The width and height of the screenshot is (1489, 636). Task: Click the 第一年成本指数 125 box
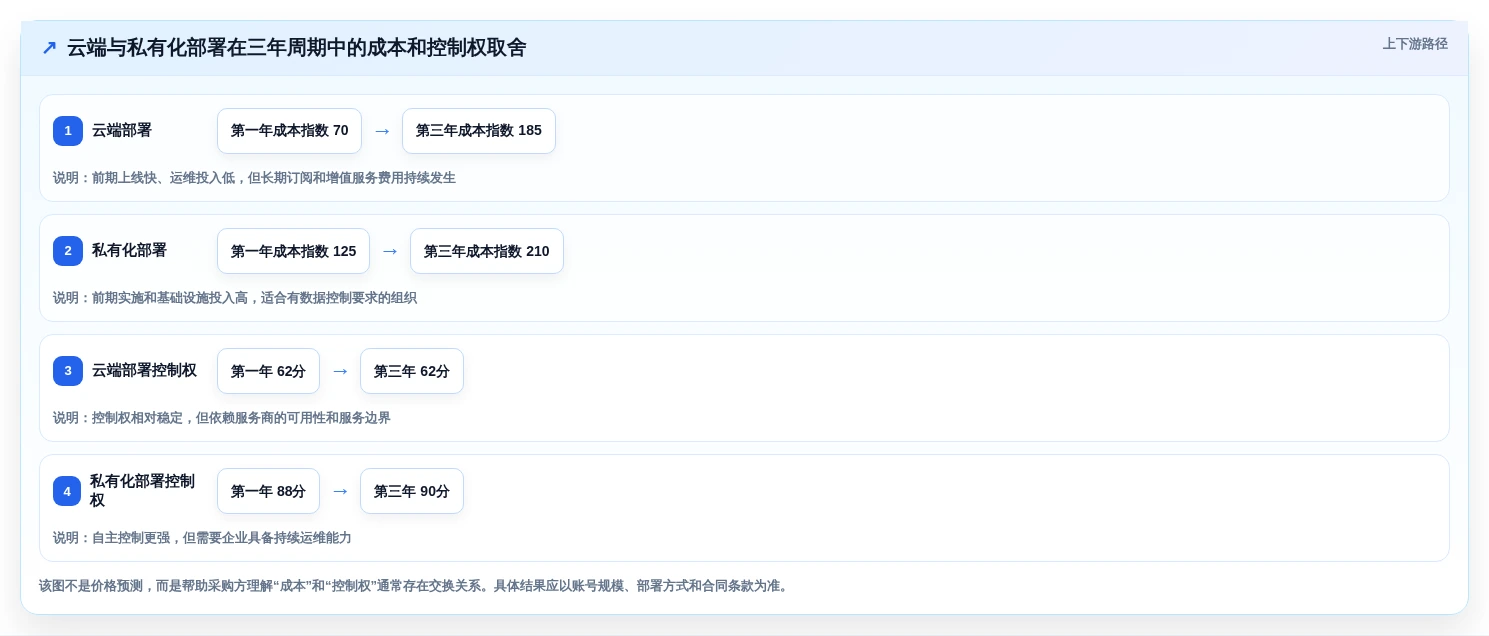point(293,251)
